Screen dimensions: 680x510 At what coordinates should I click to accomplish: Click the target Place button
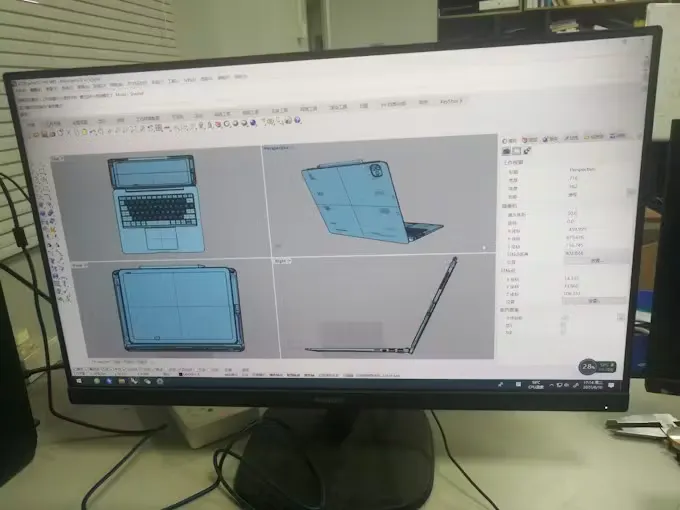(x=592, y=300)
